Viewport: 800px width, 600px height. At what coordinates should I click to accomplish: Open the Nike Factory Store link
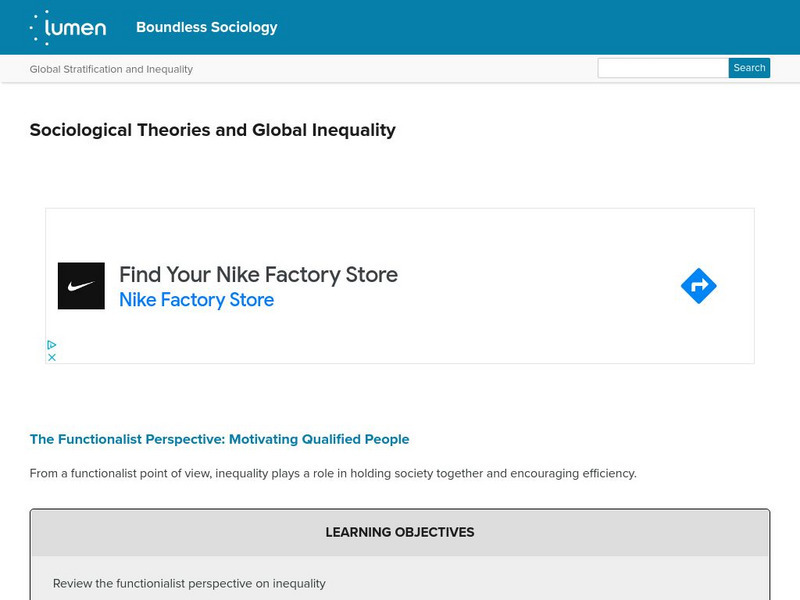click(196, 299)
